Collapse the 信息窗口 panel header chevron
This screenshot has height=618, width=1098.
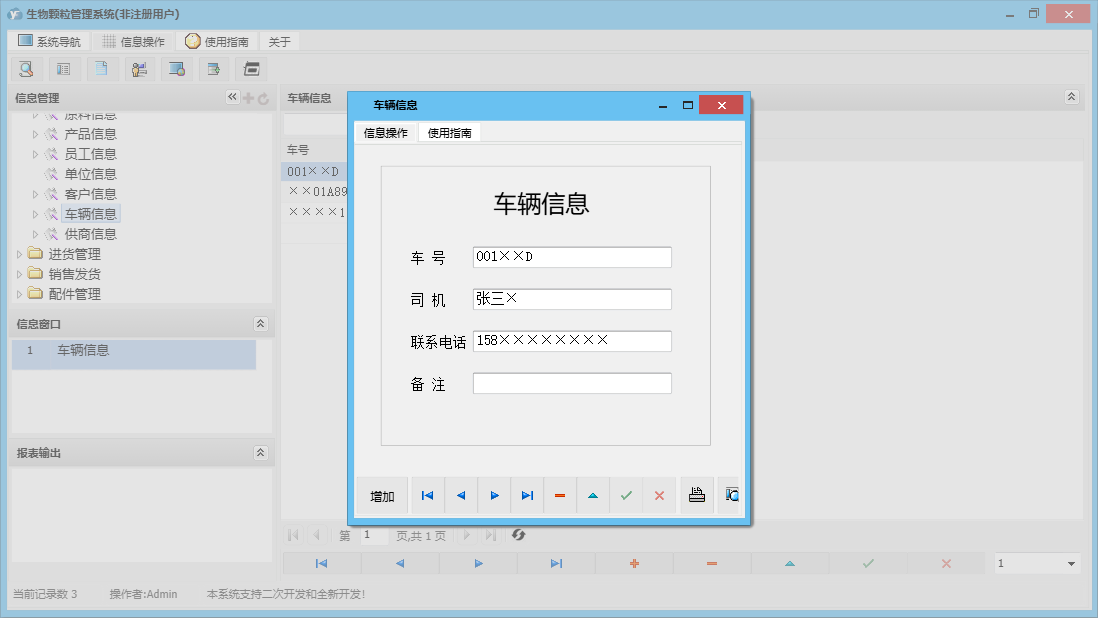pos(260,323)
